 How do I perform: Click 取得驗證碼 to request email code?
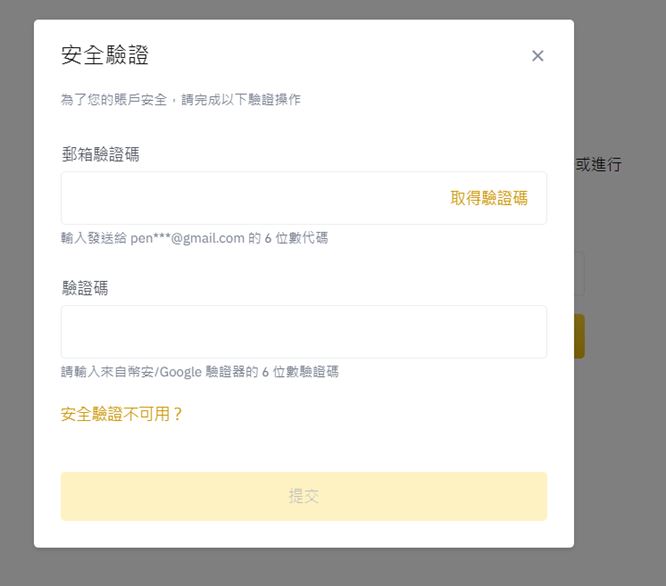point(489,198)
